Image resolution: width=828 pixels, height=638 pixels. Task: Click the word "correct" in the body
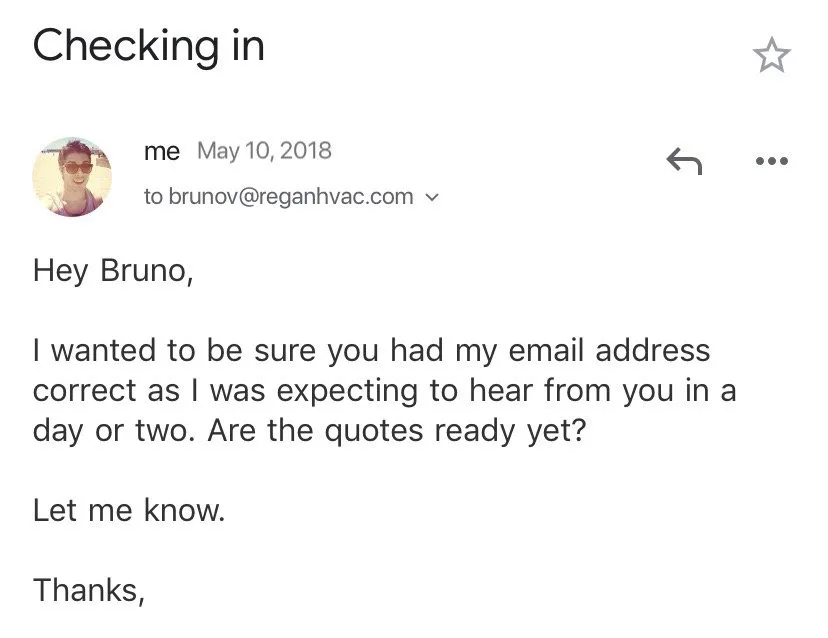(x=89, y=391)
